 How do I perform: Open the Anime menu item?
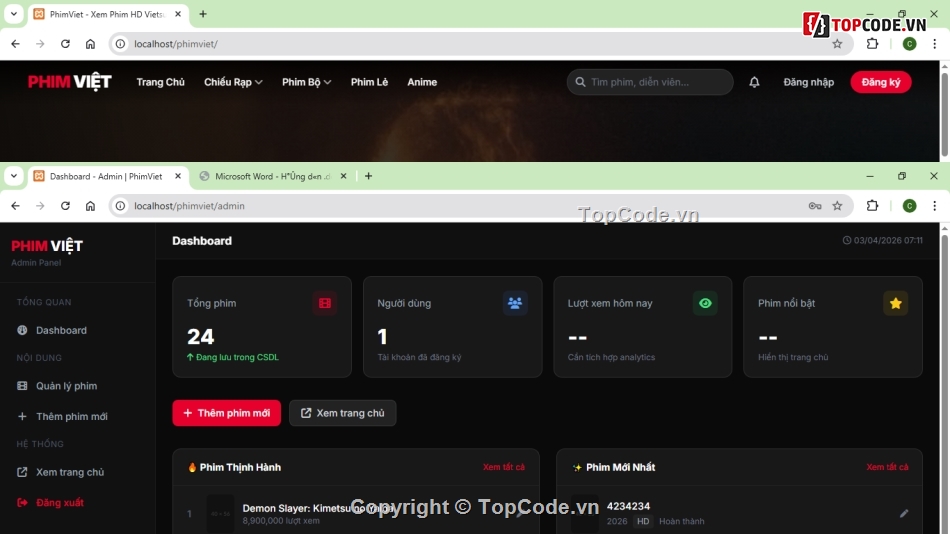pyautogui.click(x=422, y=82)
